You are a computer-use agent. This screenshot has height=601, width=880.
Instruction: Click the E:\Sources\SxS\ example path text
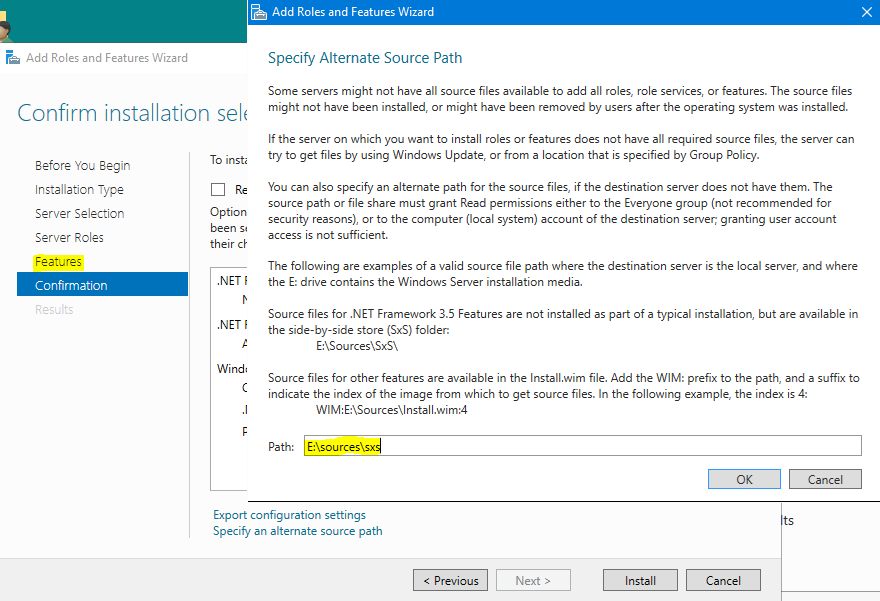(357, 346)
